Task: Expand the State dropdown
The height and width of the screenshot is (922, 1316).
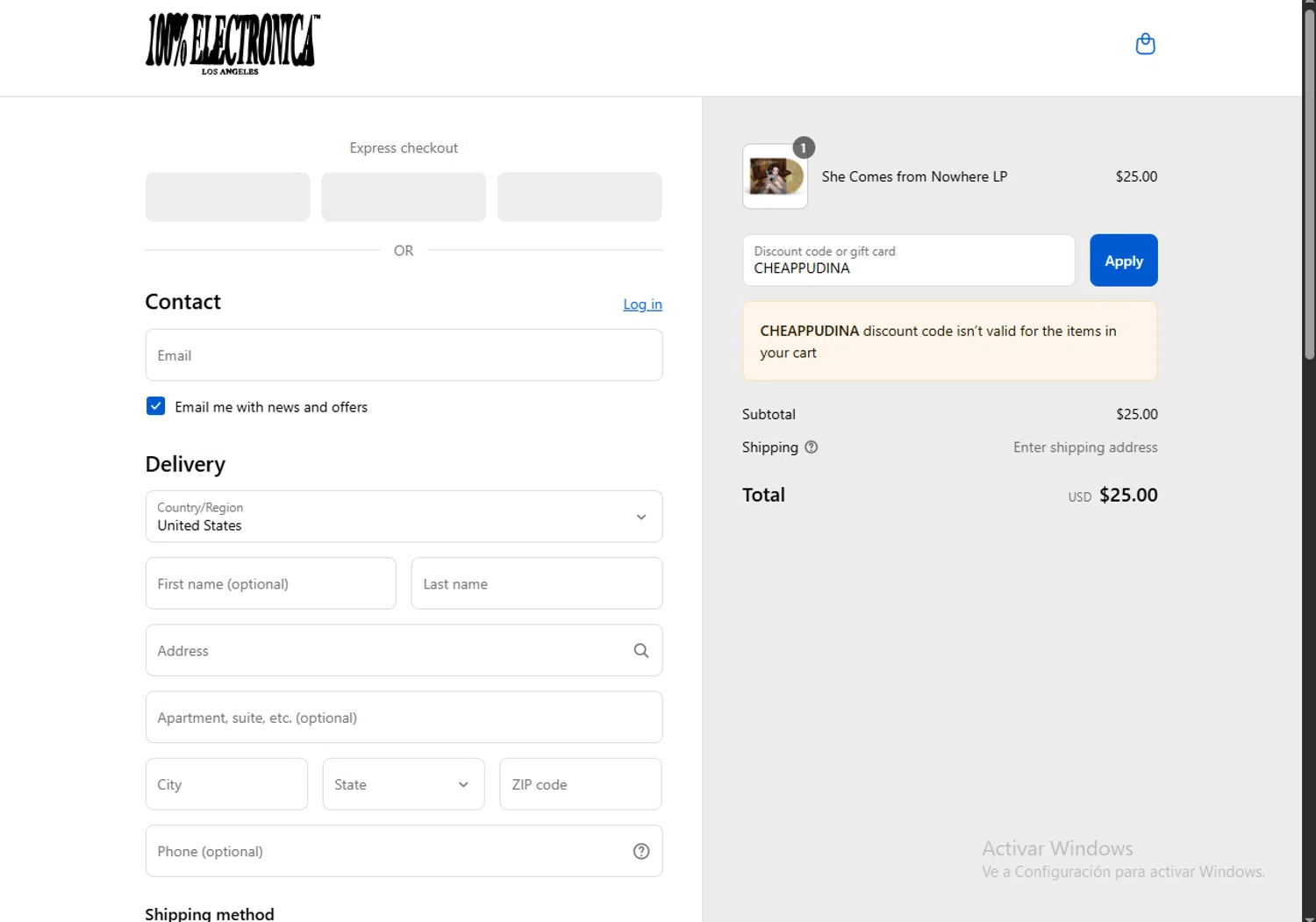Action: point(404,784)
